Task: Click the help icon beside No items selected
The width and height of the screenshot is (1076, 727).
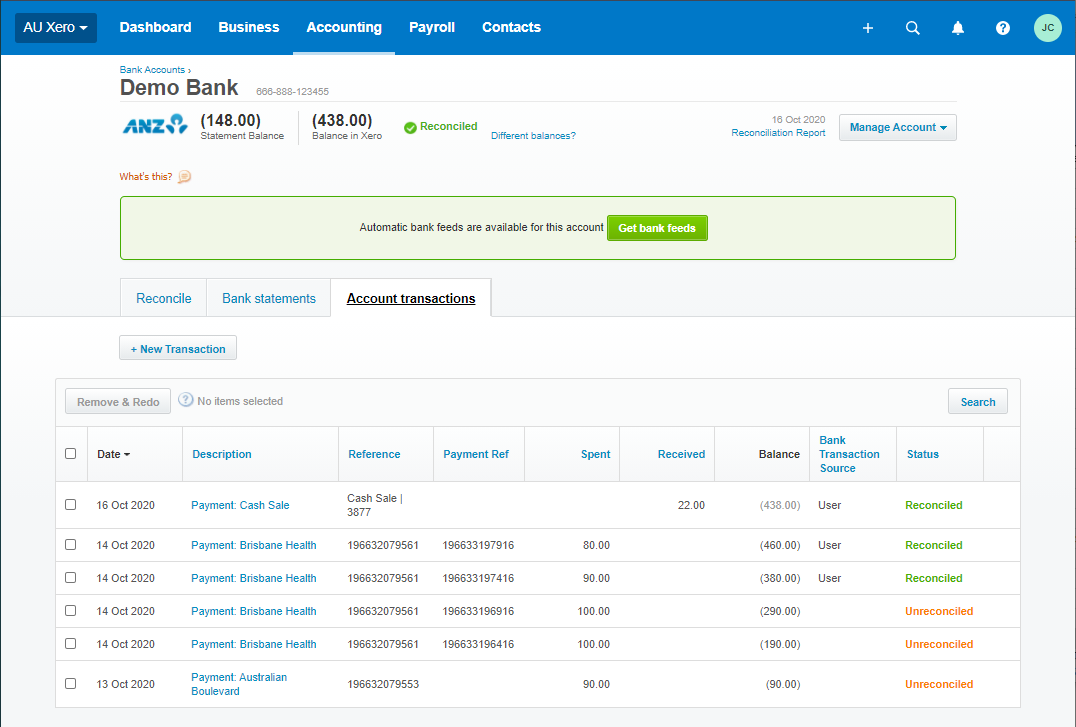Action: [185, 400]
